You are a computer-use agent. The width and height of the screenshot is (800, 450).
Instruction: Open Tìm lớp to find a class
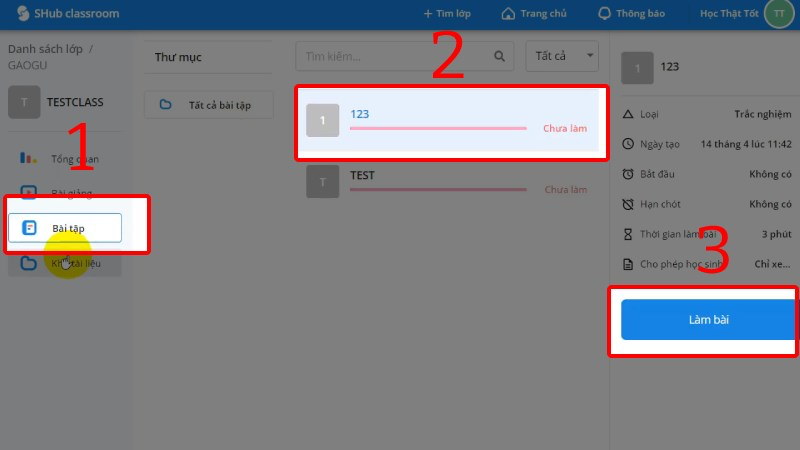pyautogui.click(x=447, y=14)
